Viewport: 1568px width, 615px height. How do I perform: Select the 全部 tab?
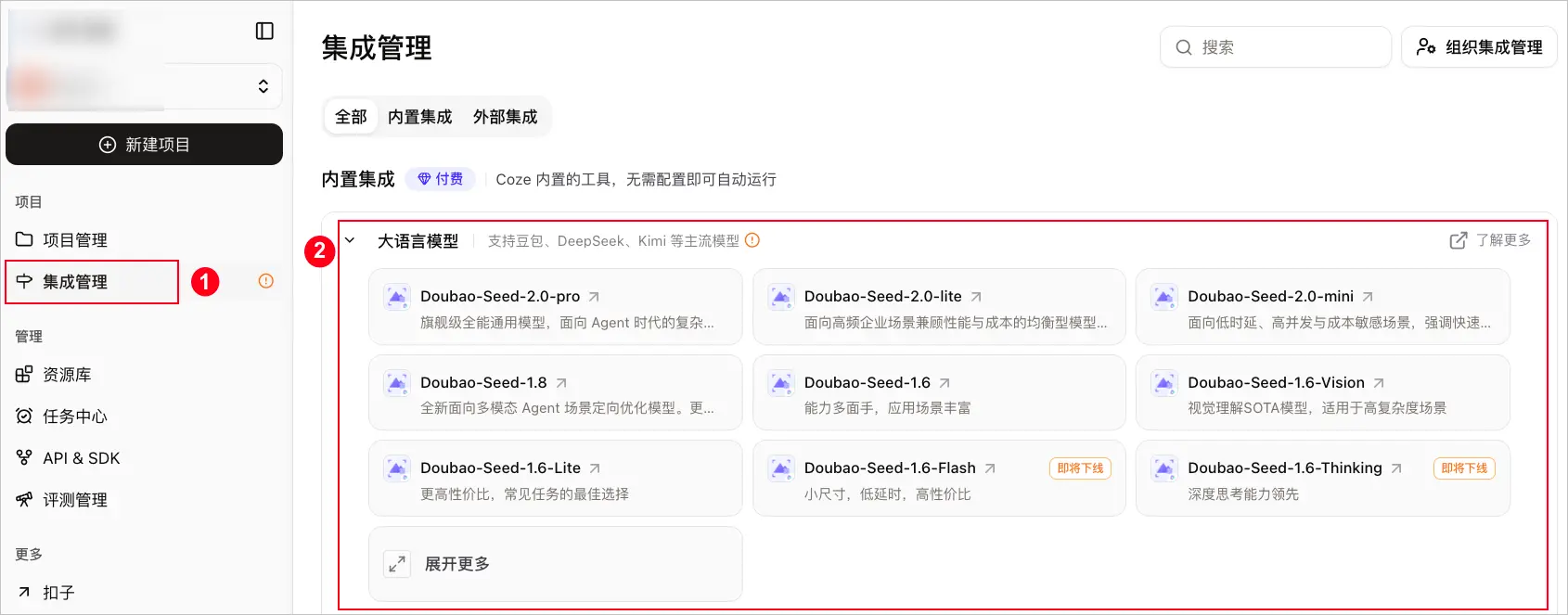click(x=351, y=117)
